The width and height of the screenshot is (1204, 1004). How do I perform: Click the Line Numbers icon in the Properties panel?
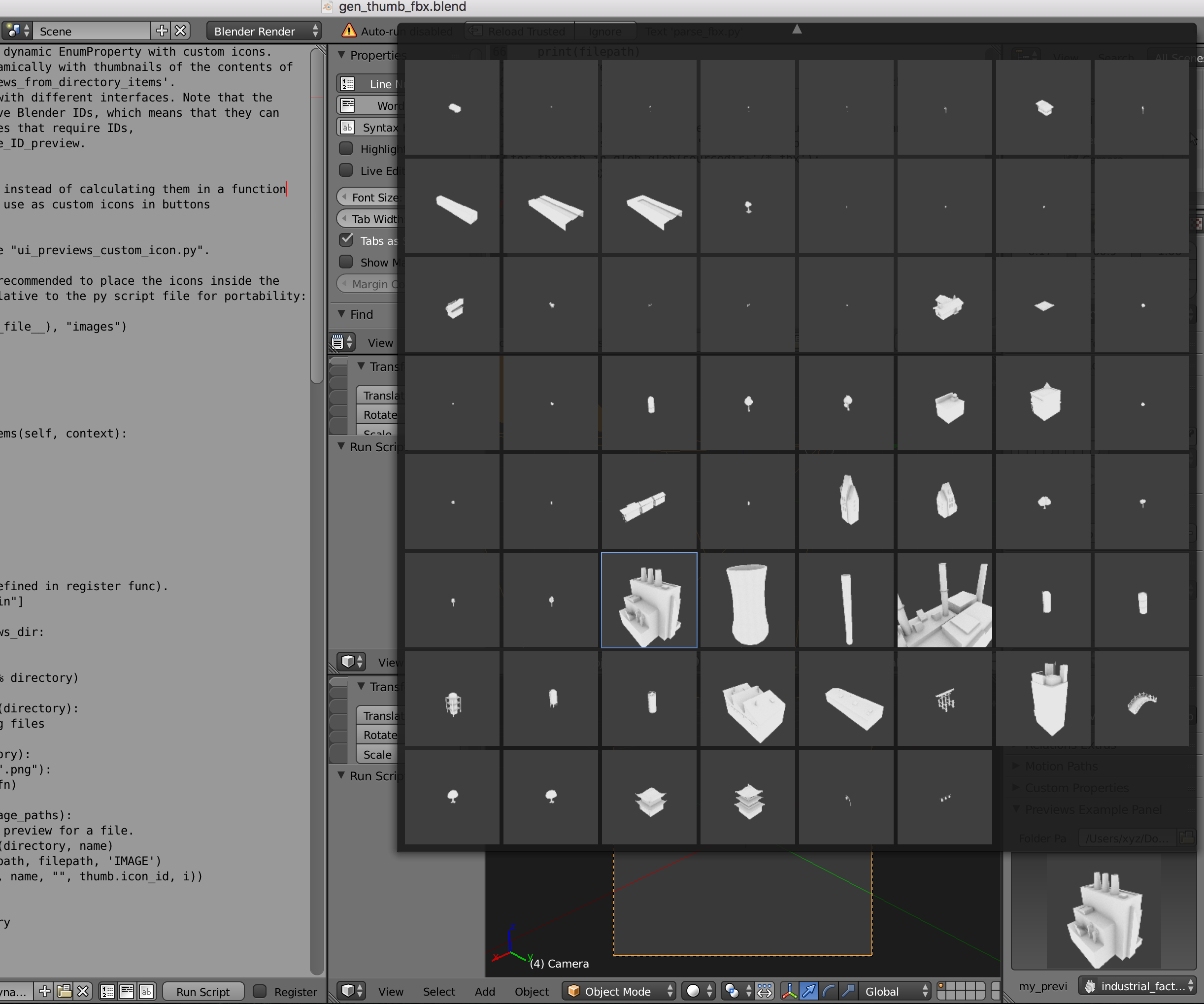click(347, 84)
